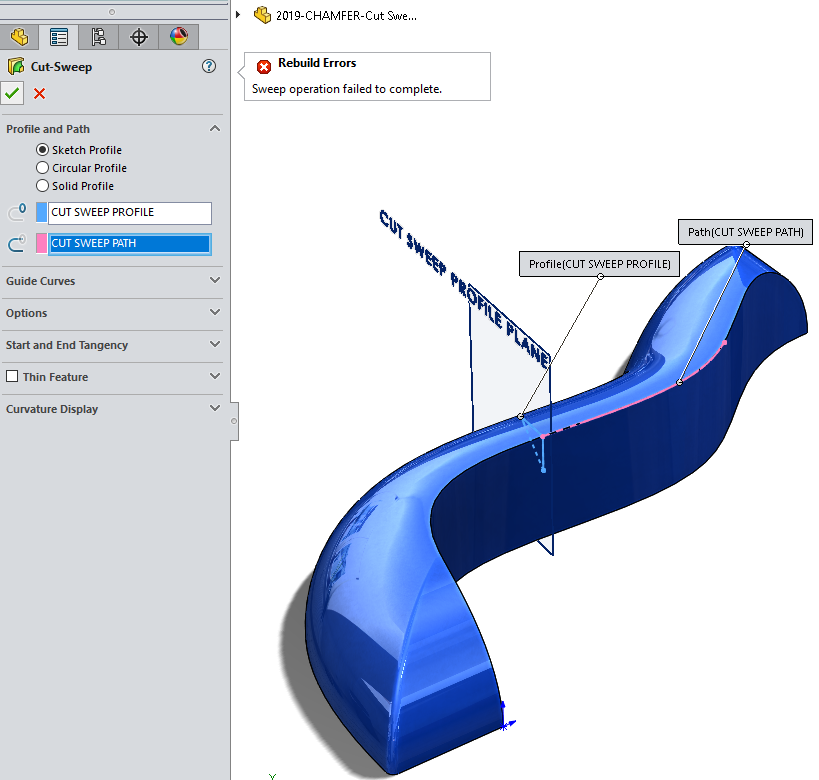
Task: Select the CUT SWEEP PATH field
Action: click(x=130, y=244)
